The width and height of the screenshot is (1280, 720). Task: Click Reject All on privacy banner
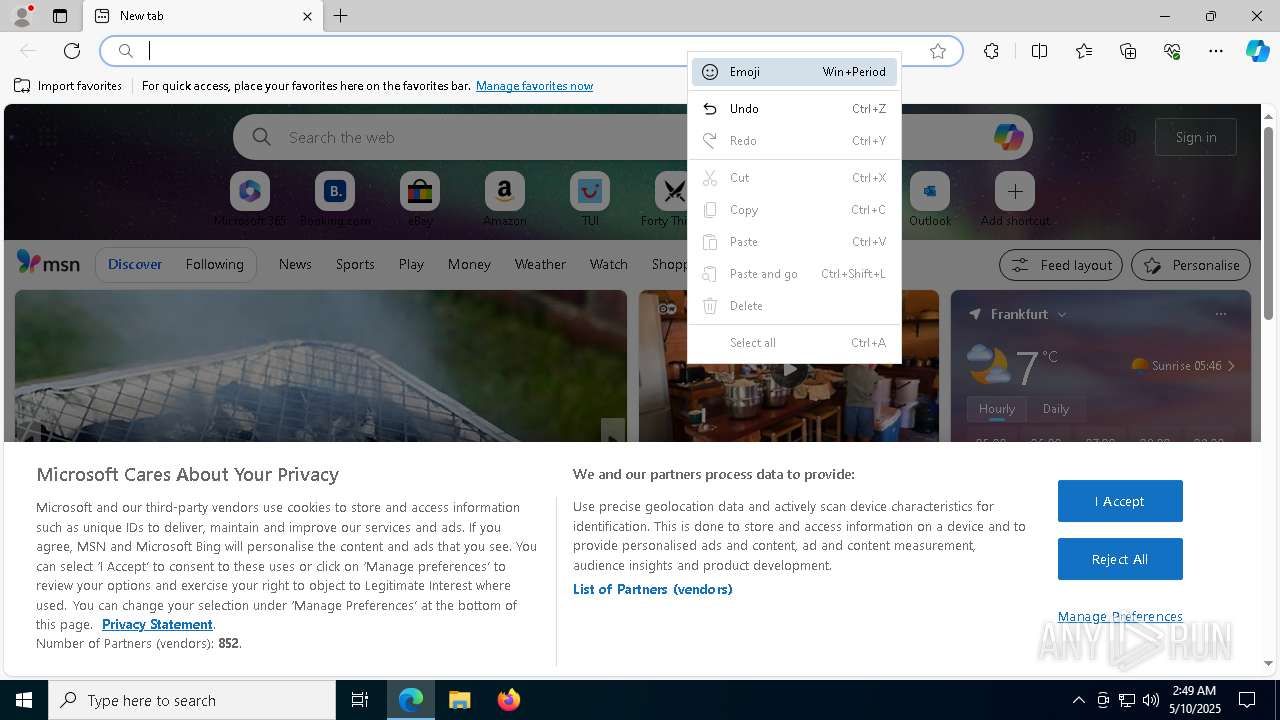click(x=1120, y=559)
